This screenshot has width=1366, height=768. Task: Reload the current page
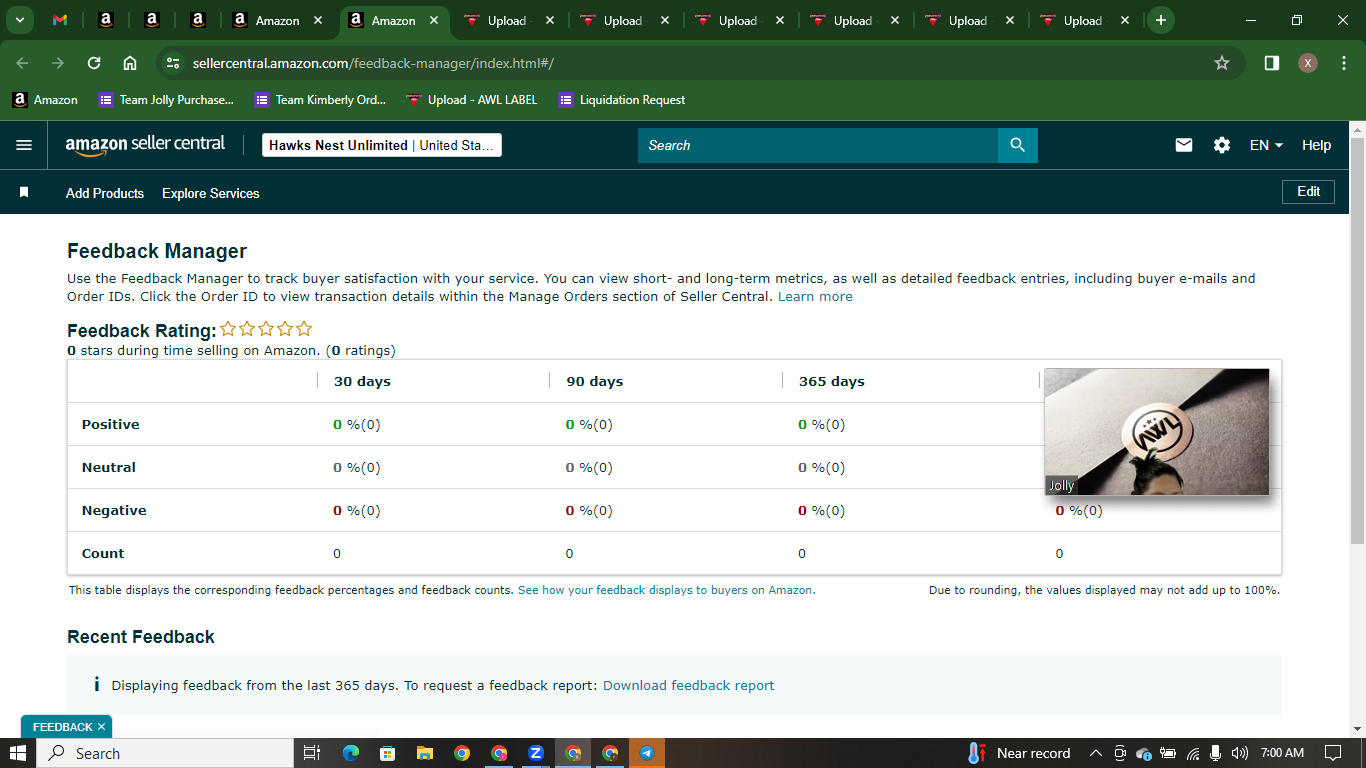tap(94, 63)
